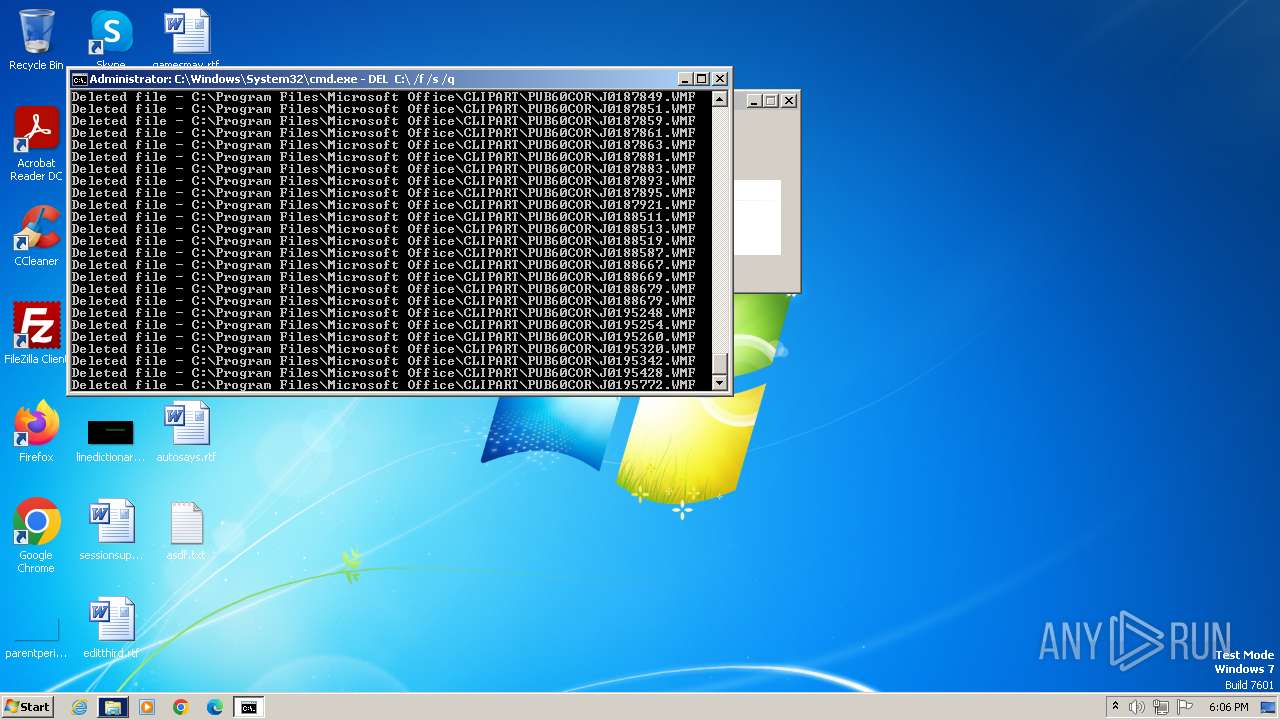Open the cmd window system menu icon

pyautogui.click(x=79, y=79)
